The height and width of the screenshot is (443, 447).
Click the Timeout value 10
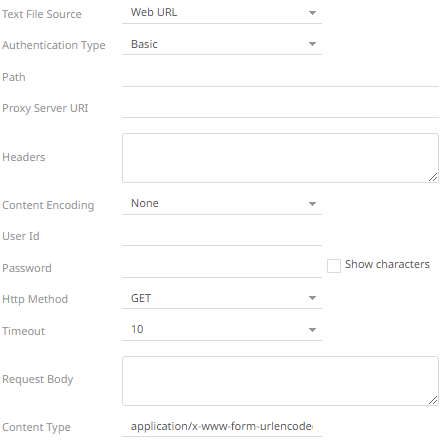137,329
